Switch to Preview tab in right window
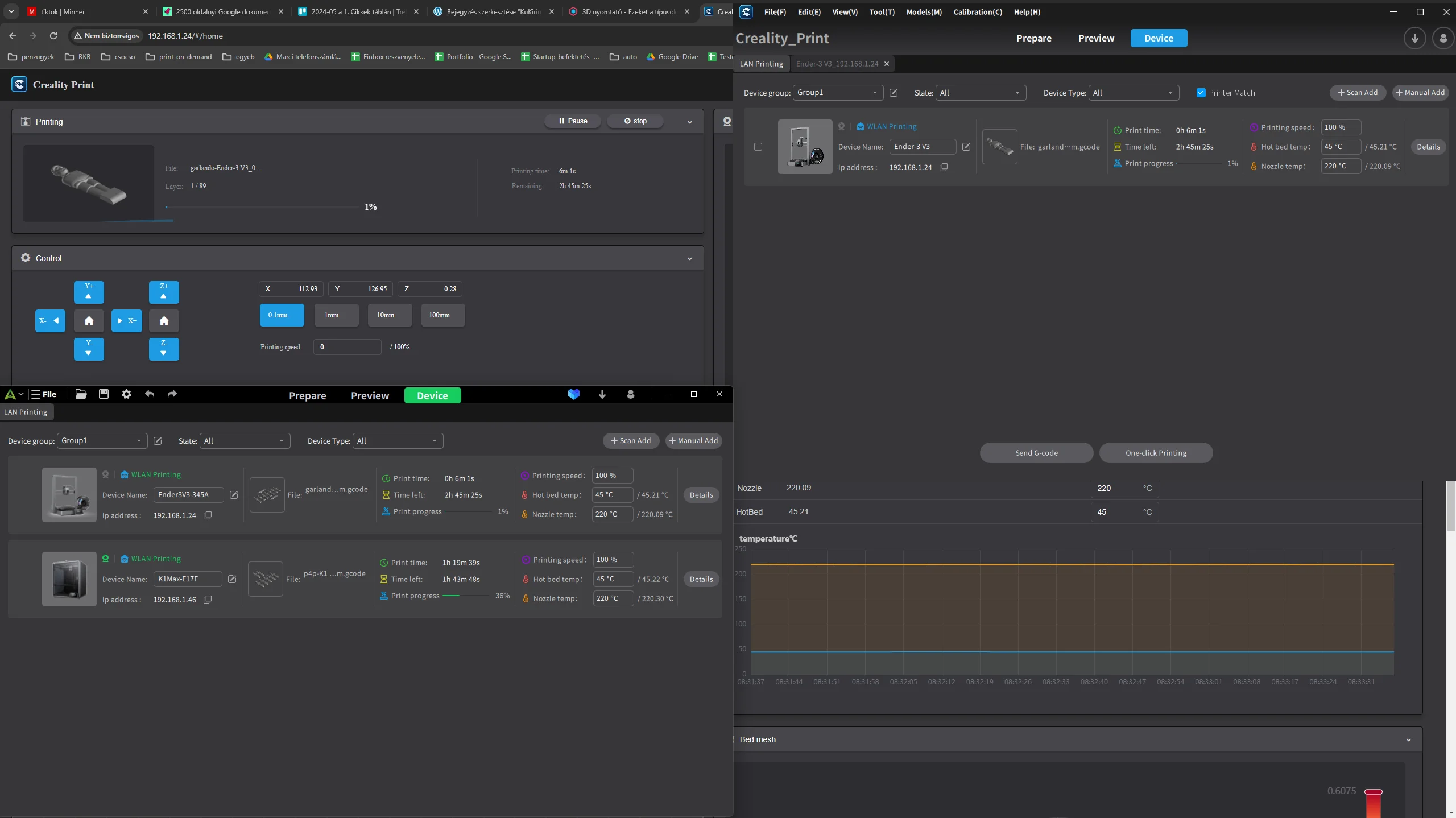1456x818 pixels. (x=1095, y=38)
